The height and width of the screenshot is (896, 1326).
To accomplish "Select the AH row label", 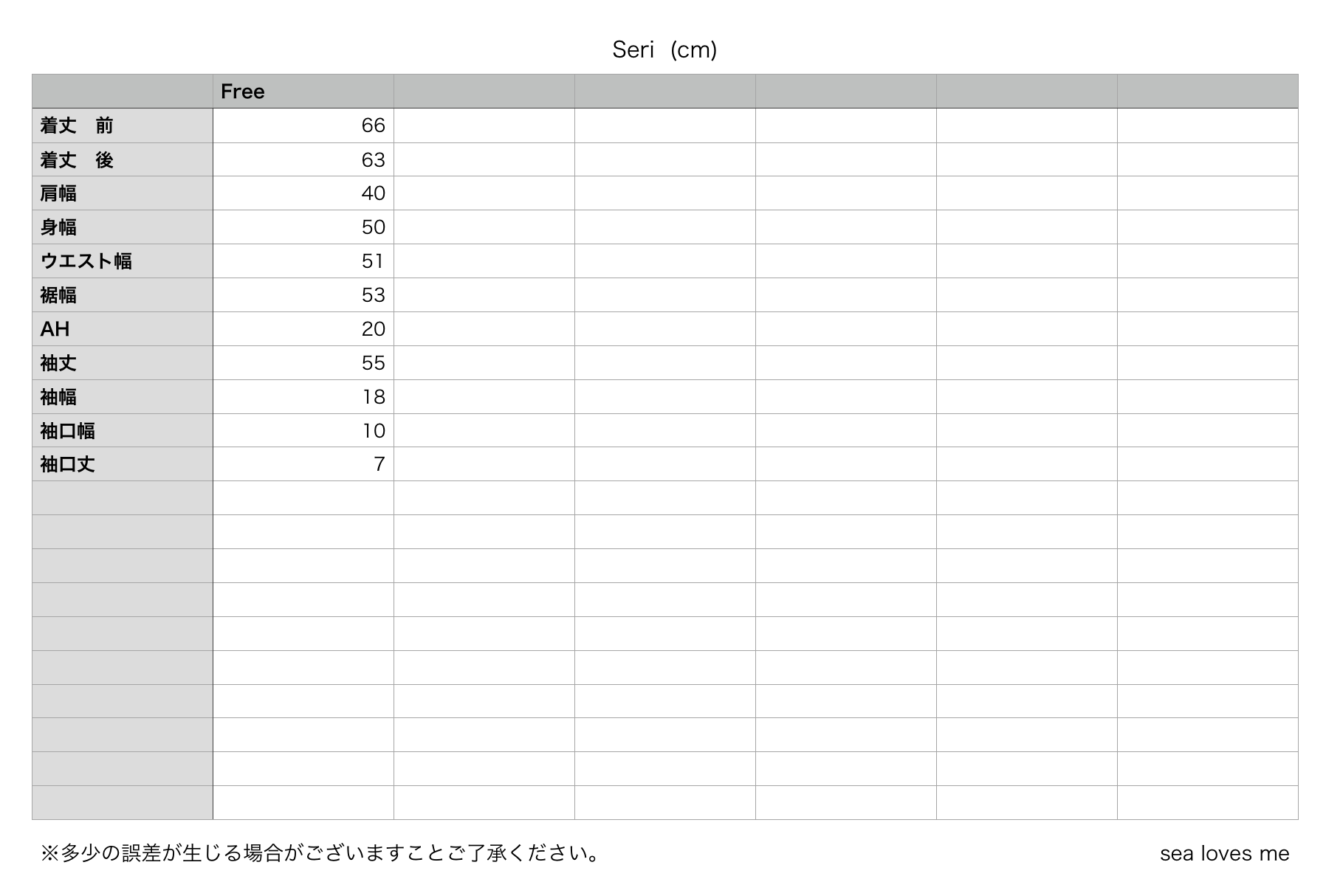I will click(123, 329).
